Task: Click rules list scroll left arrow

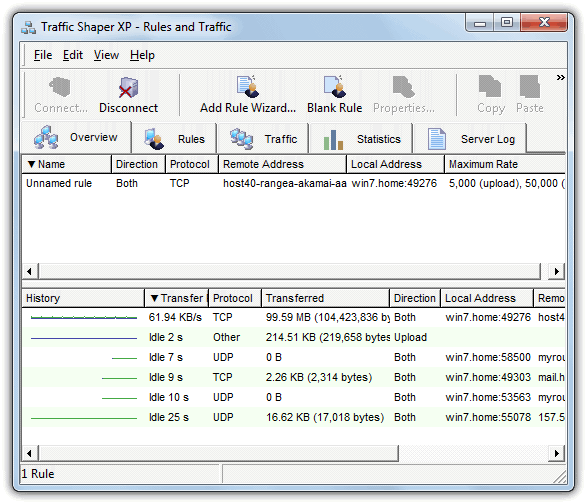Action: click(30, 271)
